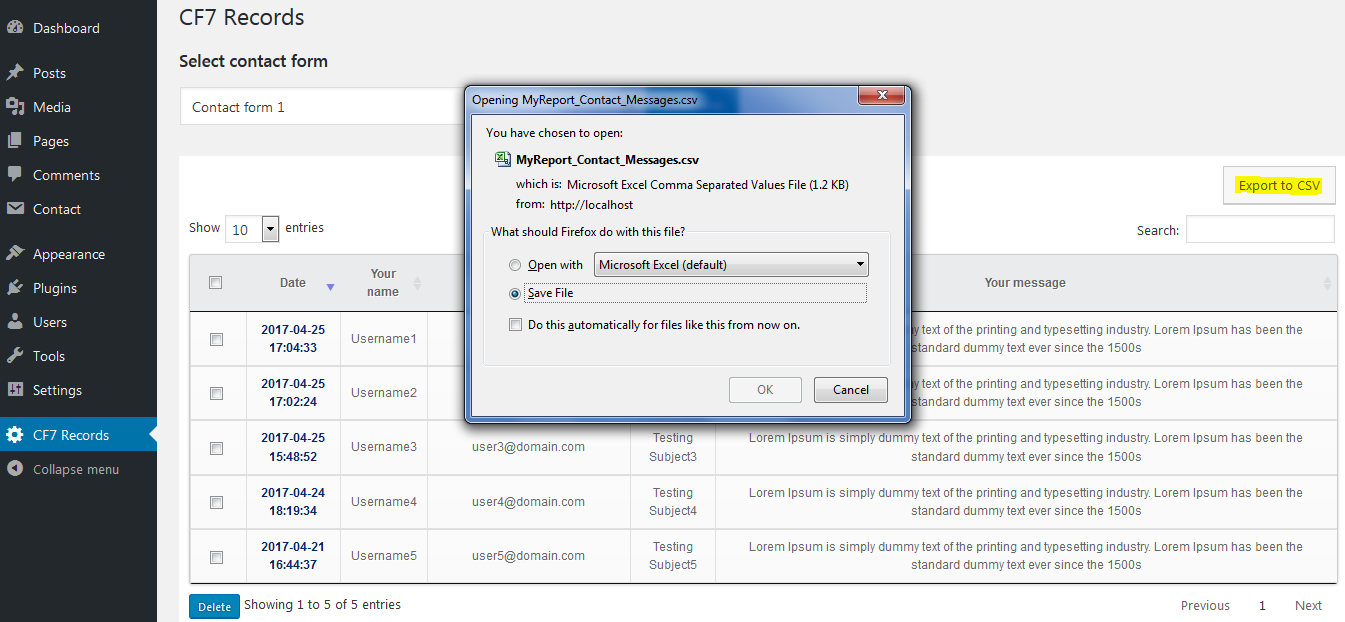Click the Contact envelope icon

(15, 209)
